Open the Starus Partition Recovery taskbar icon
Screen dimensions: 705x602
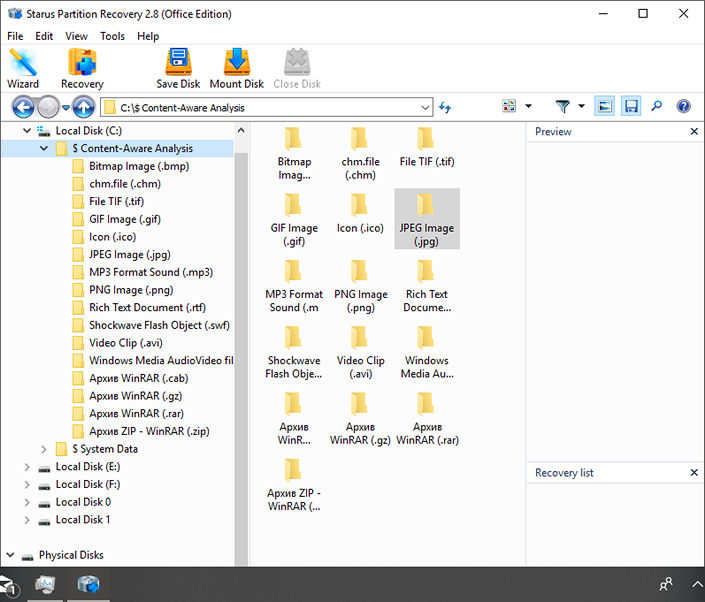click(x=88, y=584)
